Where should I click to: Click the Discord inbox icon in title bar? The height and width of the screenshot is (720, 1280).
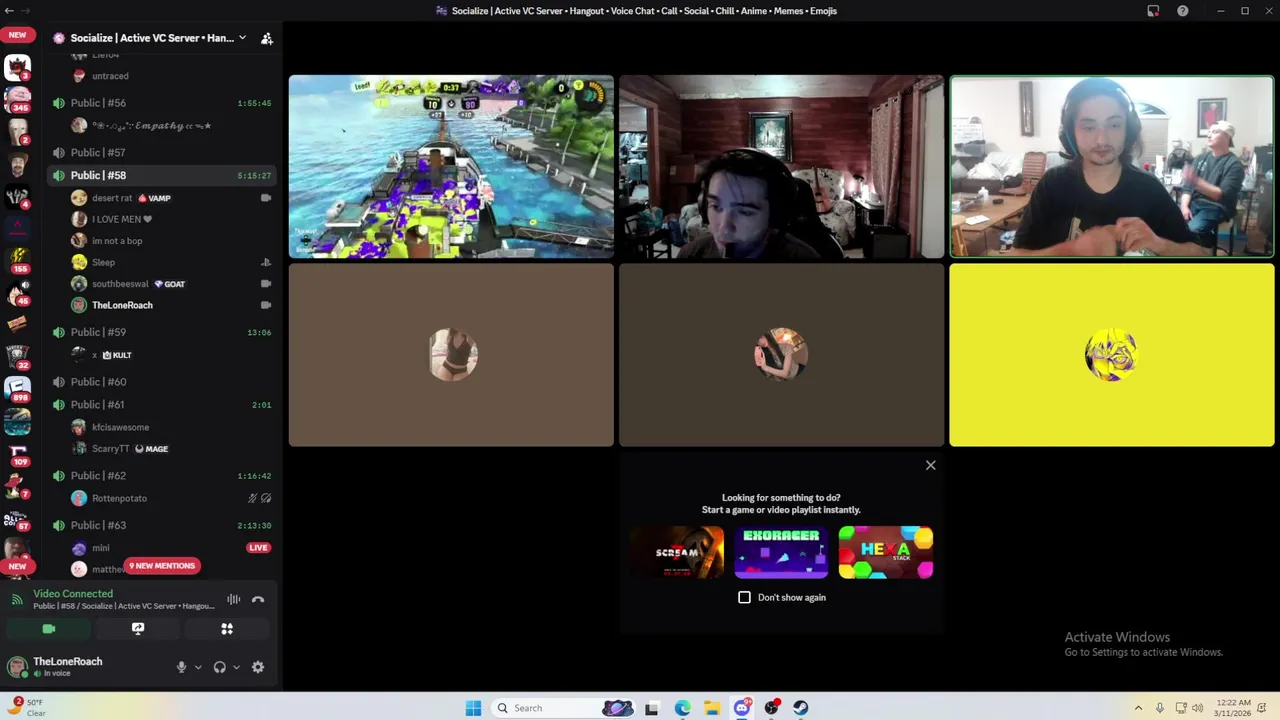(x=1153, y=11)
